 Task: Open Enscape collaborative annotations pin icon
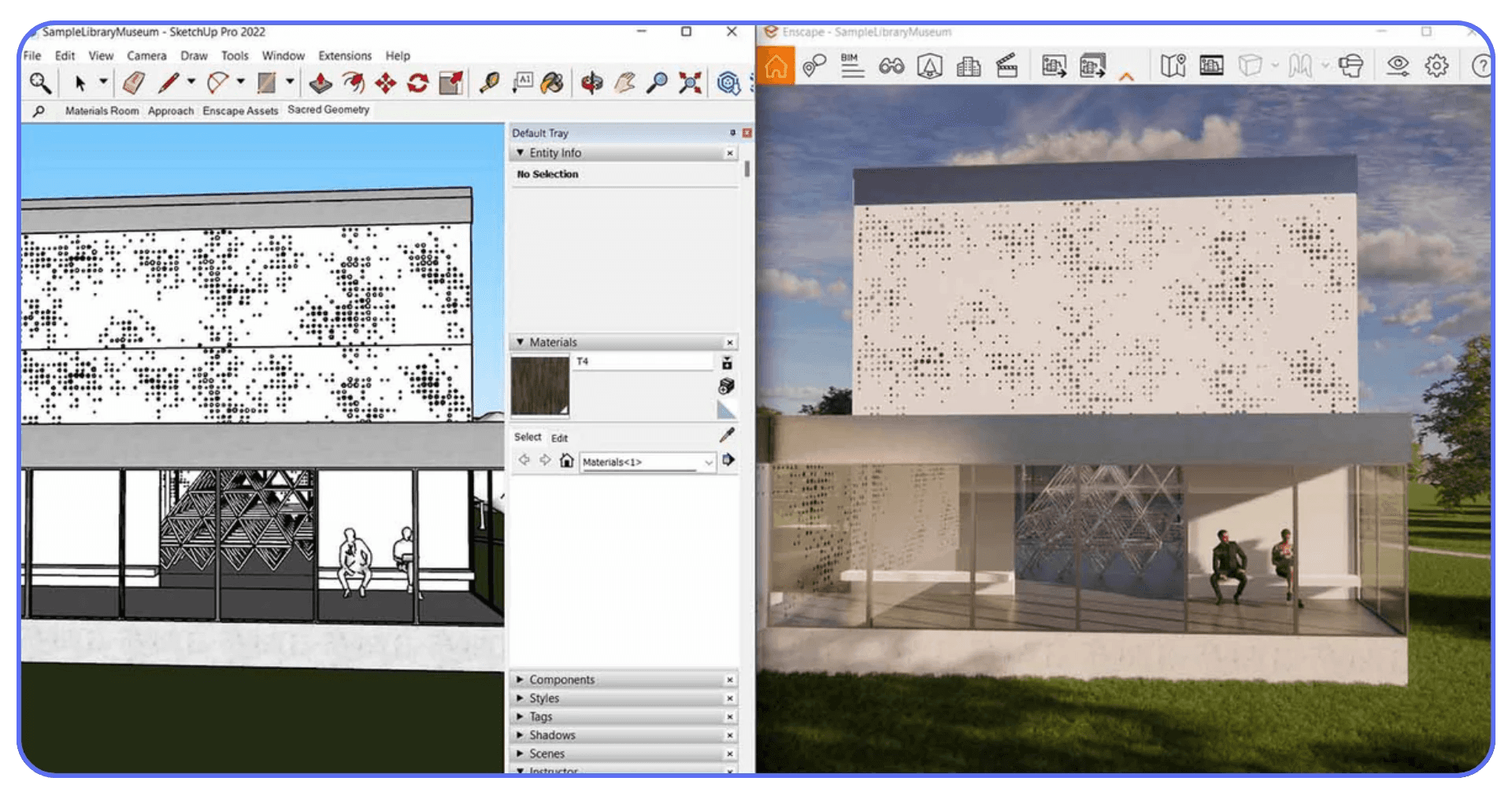click(813, 66)
